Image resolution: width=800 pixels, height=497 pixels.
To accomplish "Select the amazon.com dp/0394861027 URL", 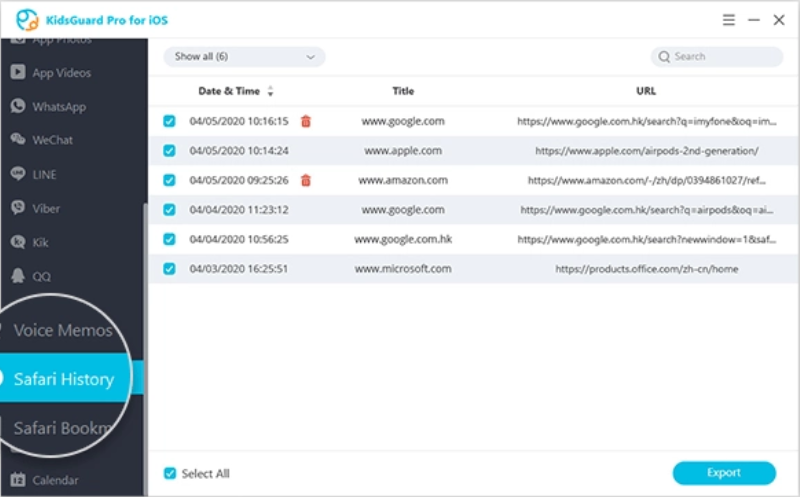I will click(646, 180).
